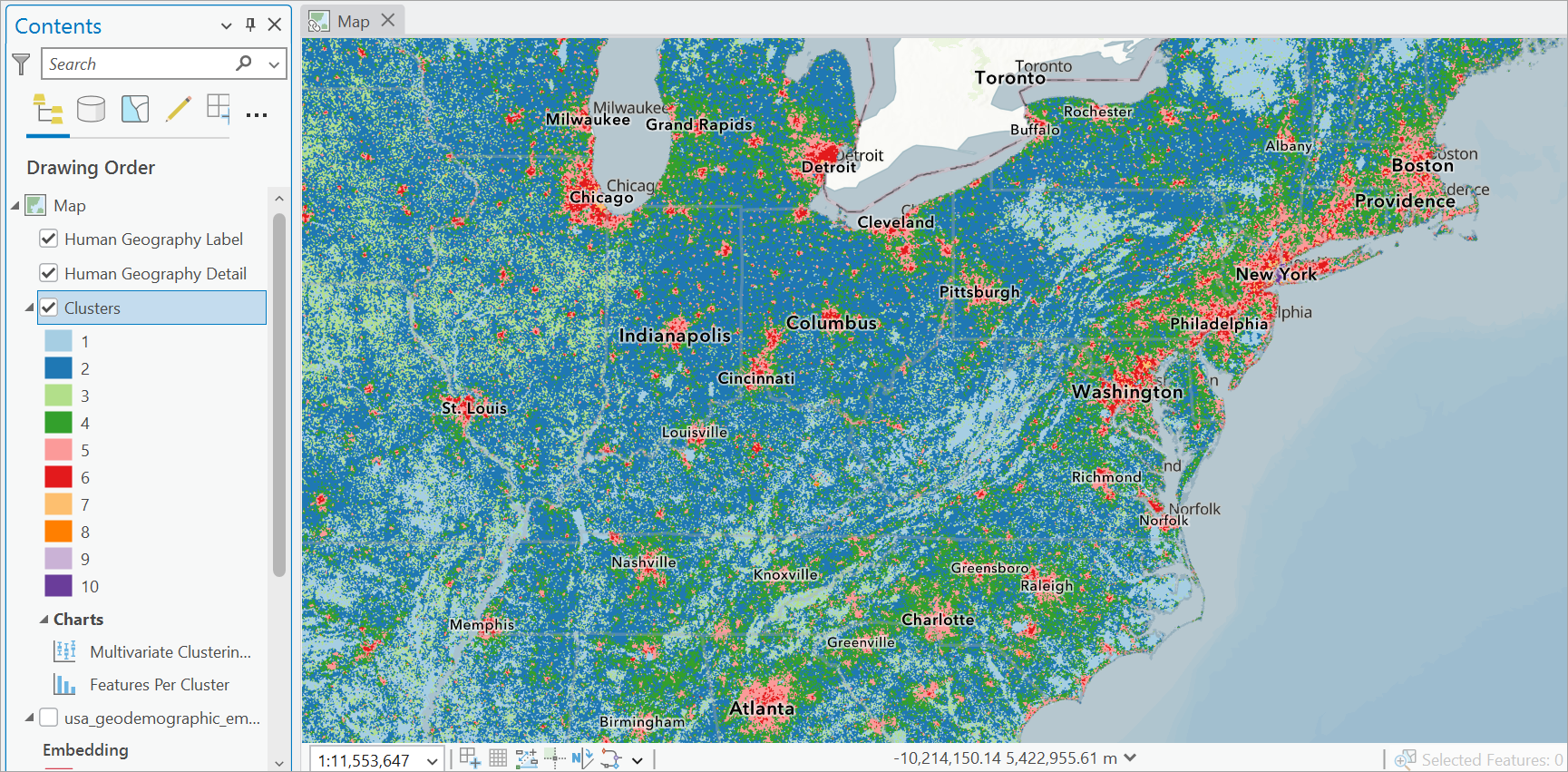The image size is (1568, 772).
Task: Select the Map view tab
Action: [x=354, y=21]
